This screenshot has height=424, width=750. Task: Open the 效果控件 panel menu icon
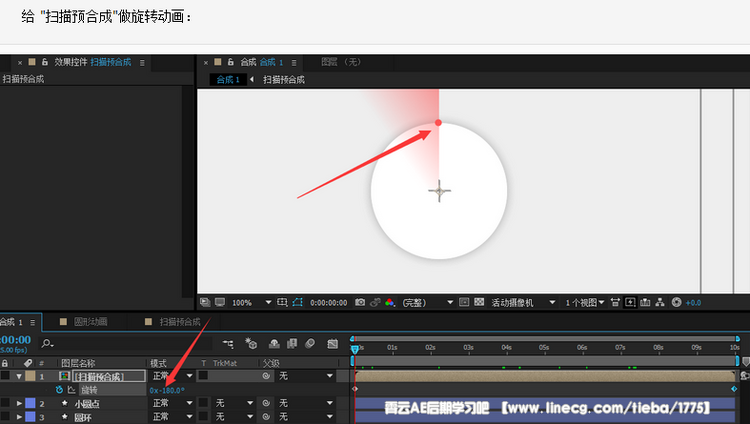(x=142, y=62)
